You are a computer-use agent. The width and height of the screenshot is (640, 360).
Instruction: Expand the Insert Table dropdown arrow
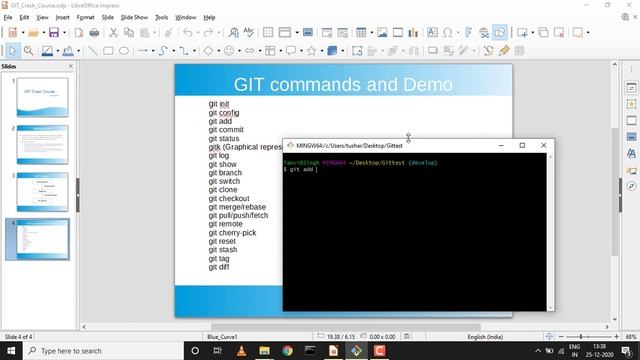371,33
